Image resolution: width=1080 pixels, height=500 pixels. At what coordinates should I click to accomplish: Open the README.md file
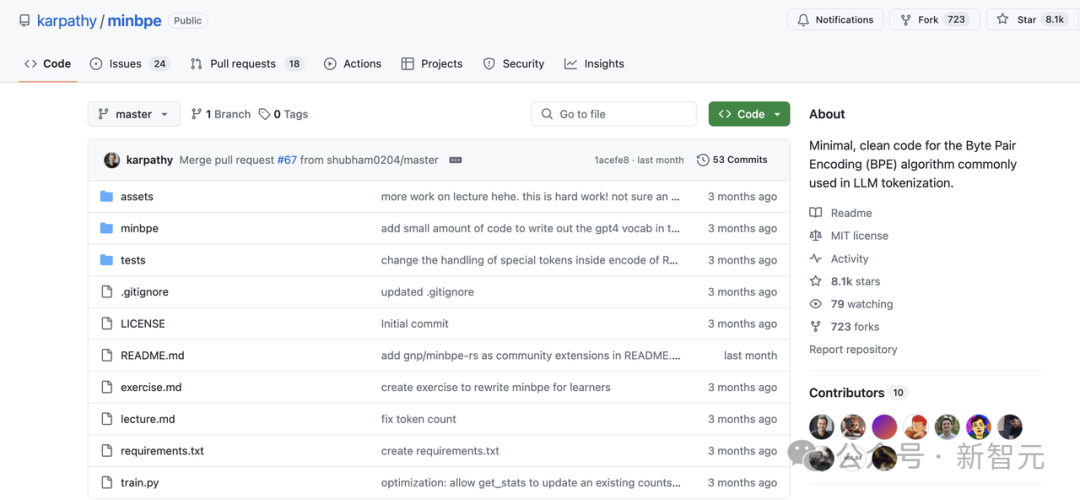(152, 355)
